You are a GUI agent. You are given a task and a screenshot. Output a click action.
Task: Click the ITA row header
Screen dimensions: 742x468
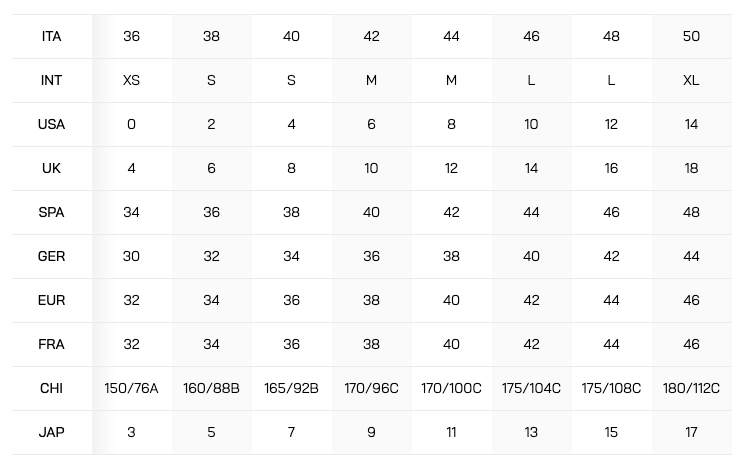pos(52,36)
